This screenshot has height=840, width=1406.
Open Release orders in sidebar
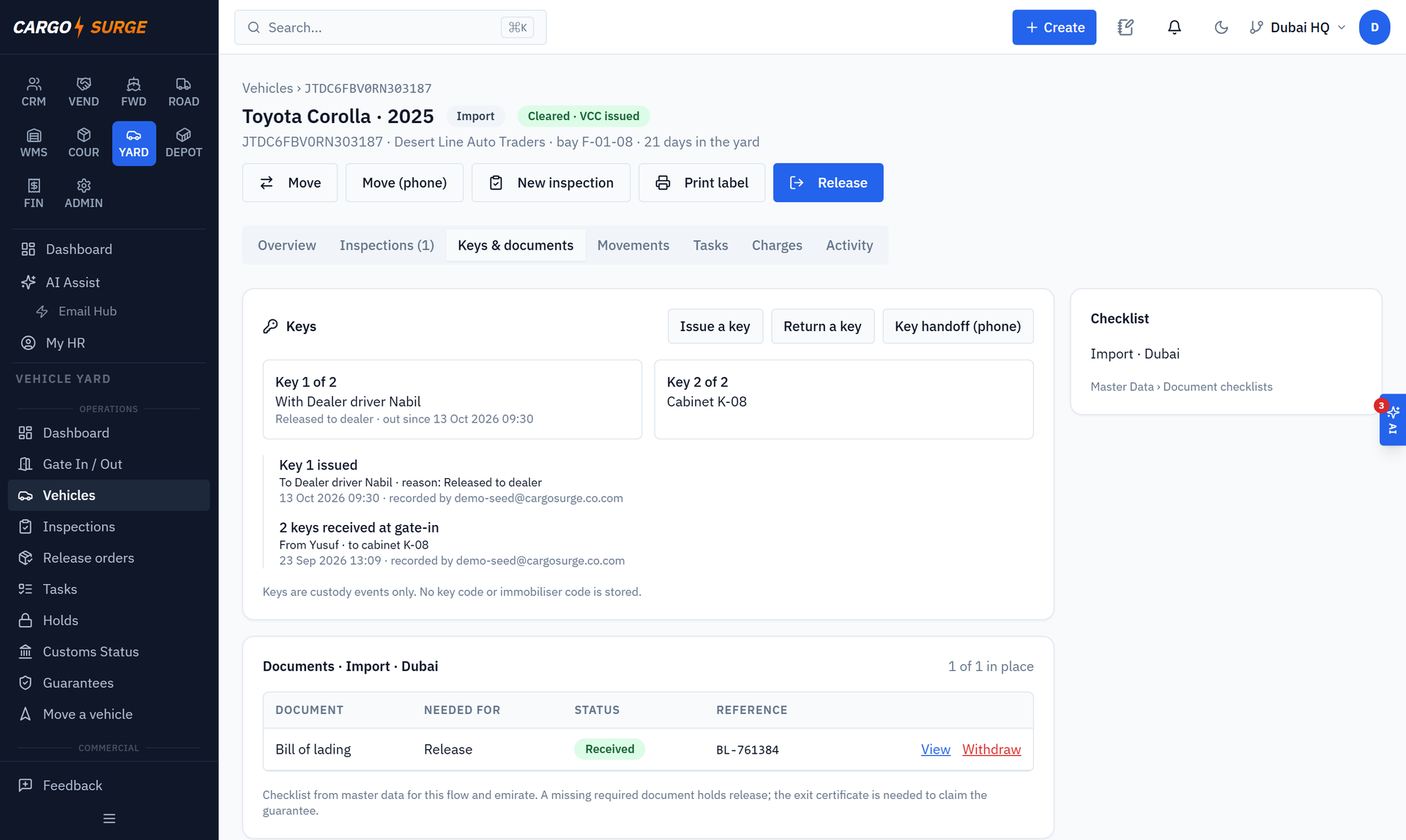[109, 558]
